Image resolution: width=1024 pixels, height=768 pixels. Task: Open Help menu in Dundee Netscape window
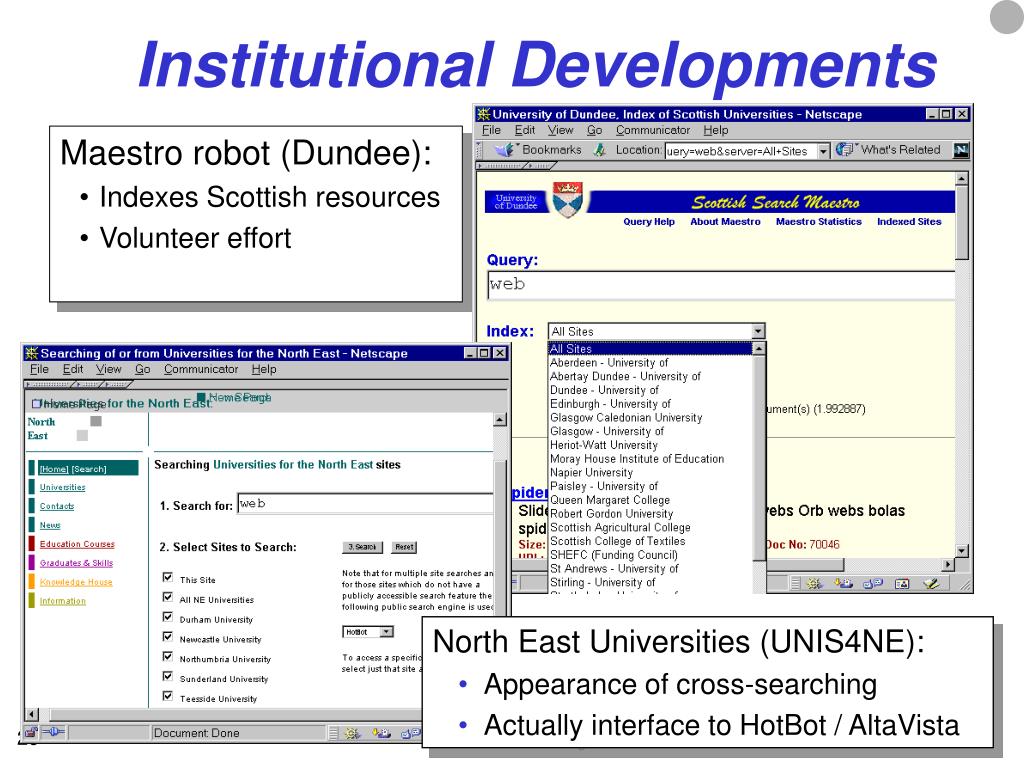(716, 130)
